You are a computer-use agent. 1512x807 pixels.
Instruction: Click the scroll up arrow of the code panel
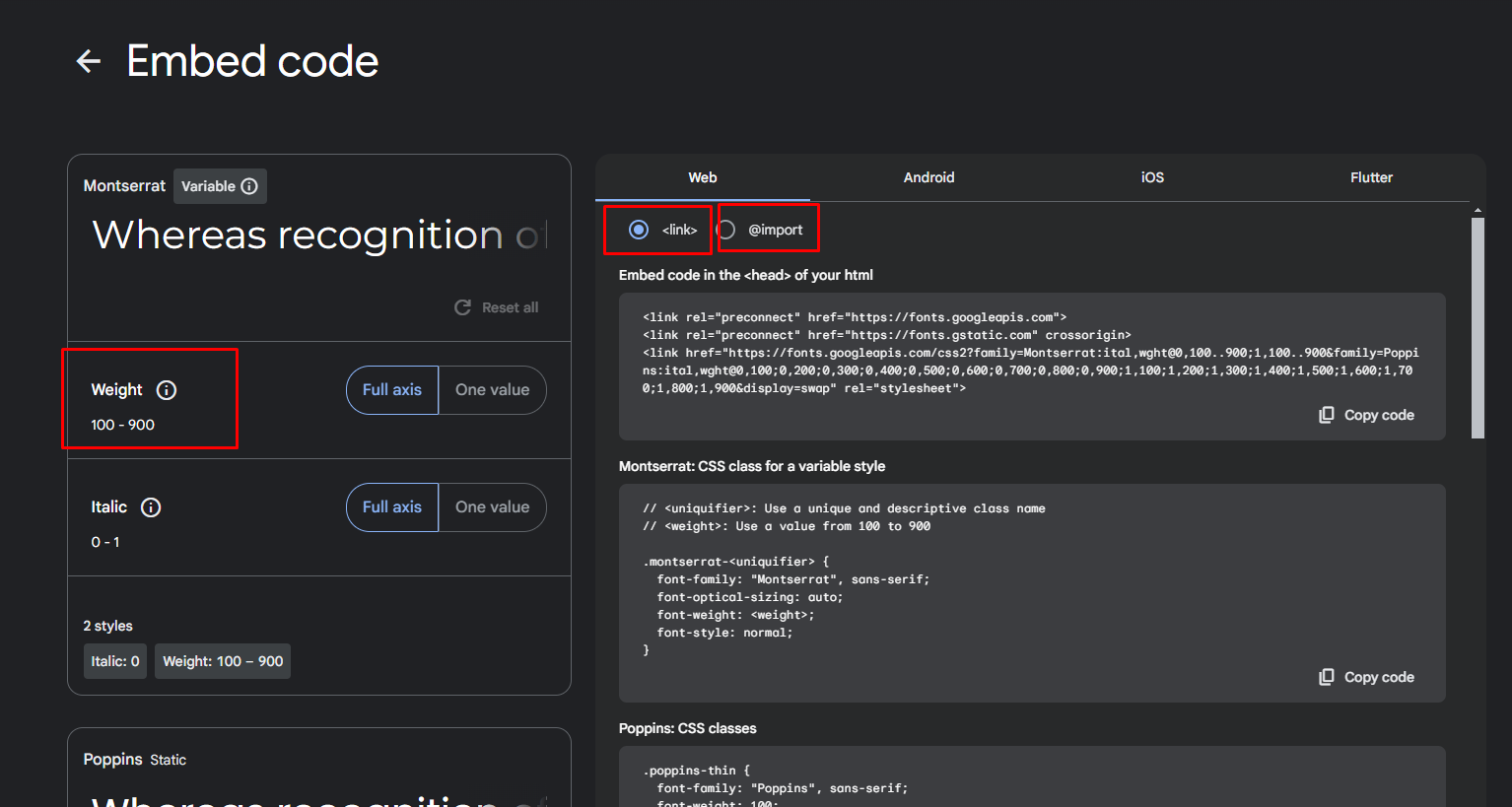pyautogui.click(x=1478, y=210)
